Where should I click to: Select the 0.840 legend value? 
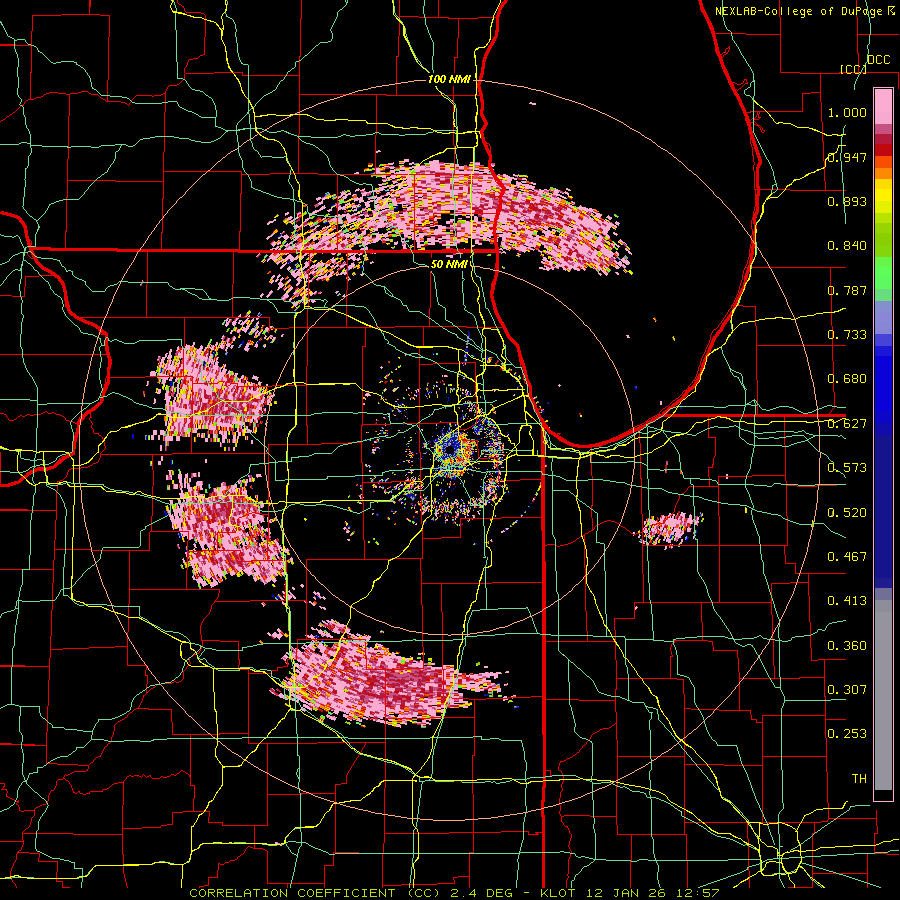point(847,246)
